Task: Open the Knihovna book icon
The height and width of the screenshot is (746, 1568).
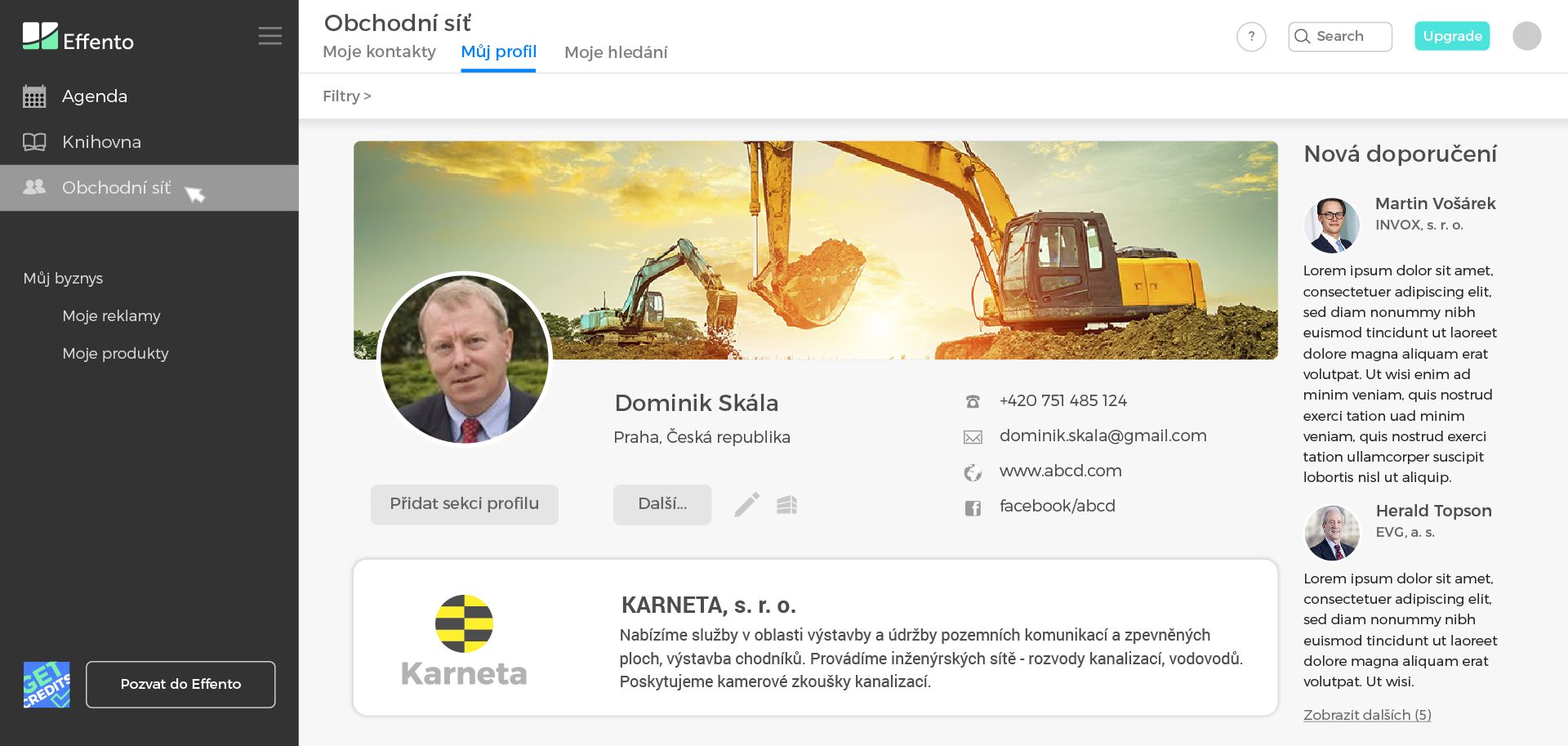Action: [x=34, y=142]
